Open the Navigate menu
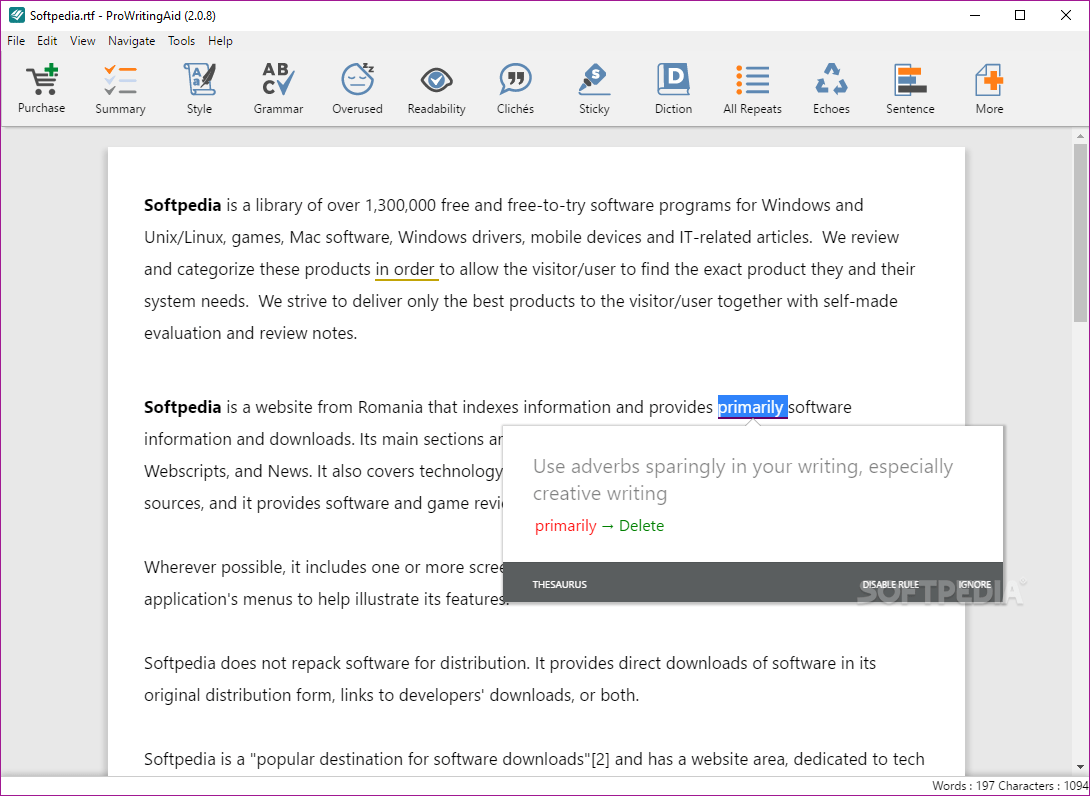 (131, 40)
